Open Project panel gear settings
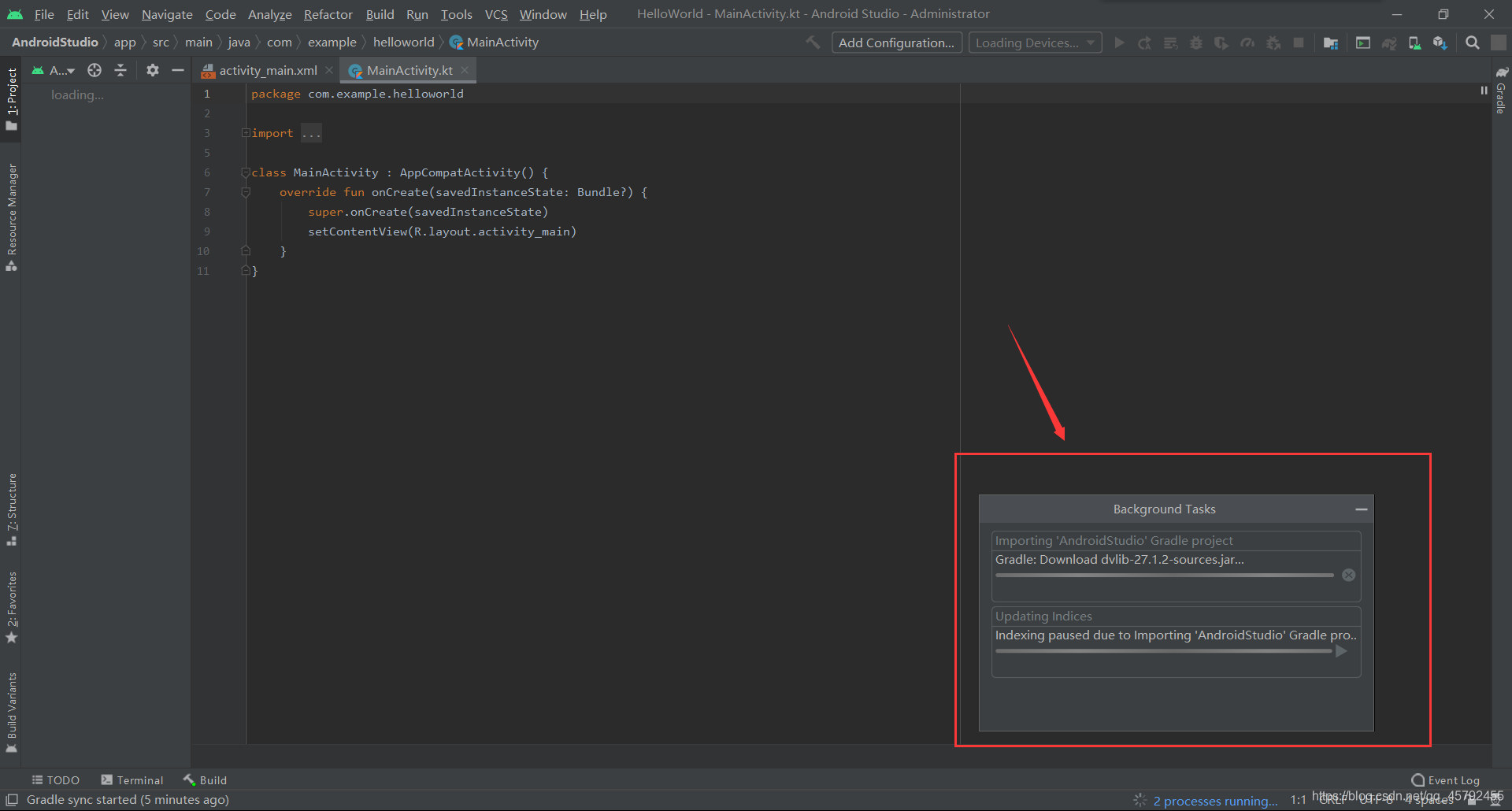This screenshot has height=811, width=1512. (153, 70)
